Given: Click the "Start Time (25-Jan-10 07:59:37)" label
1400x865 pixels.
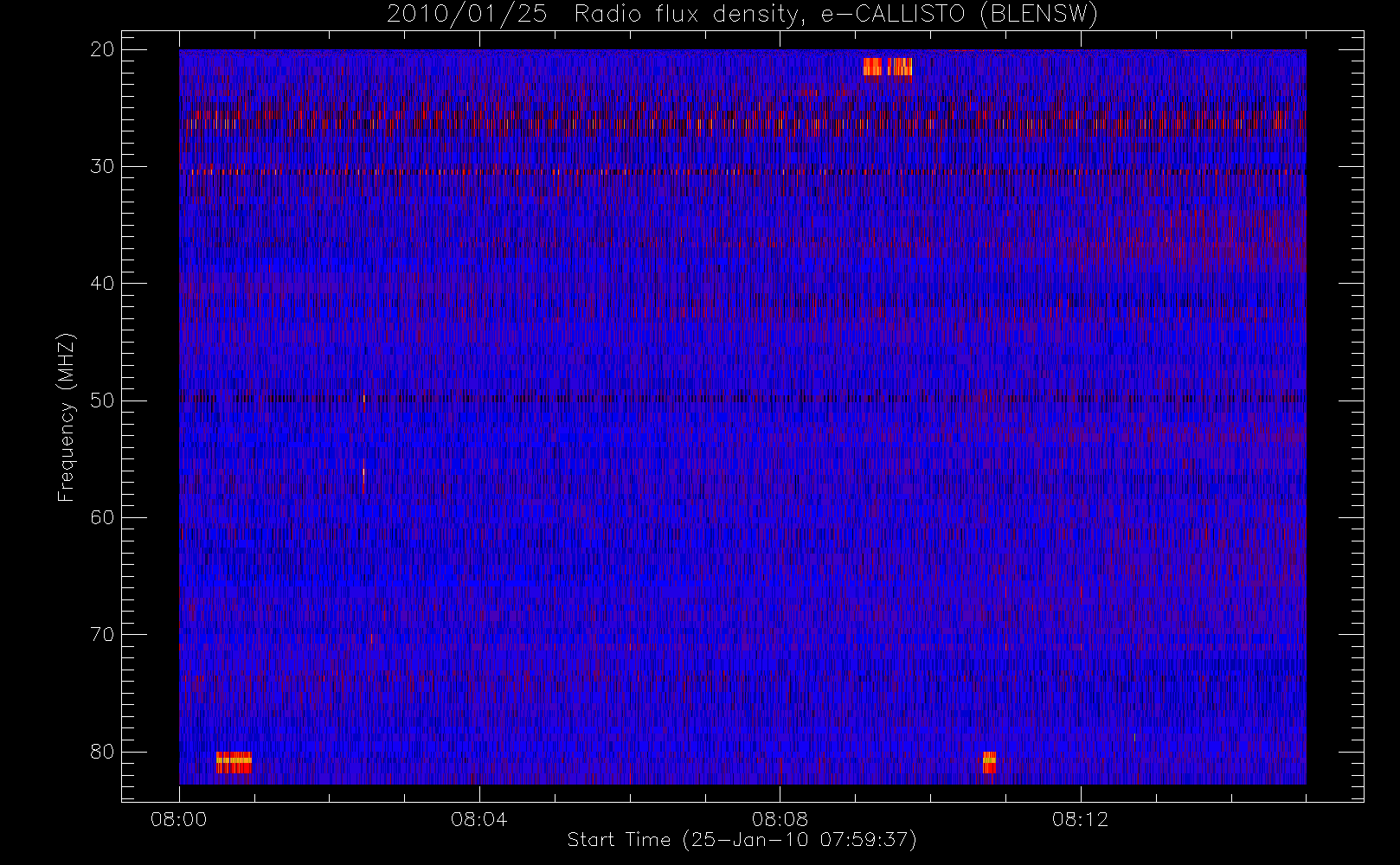Looking at the screenshot, I should coord(742,840).
